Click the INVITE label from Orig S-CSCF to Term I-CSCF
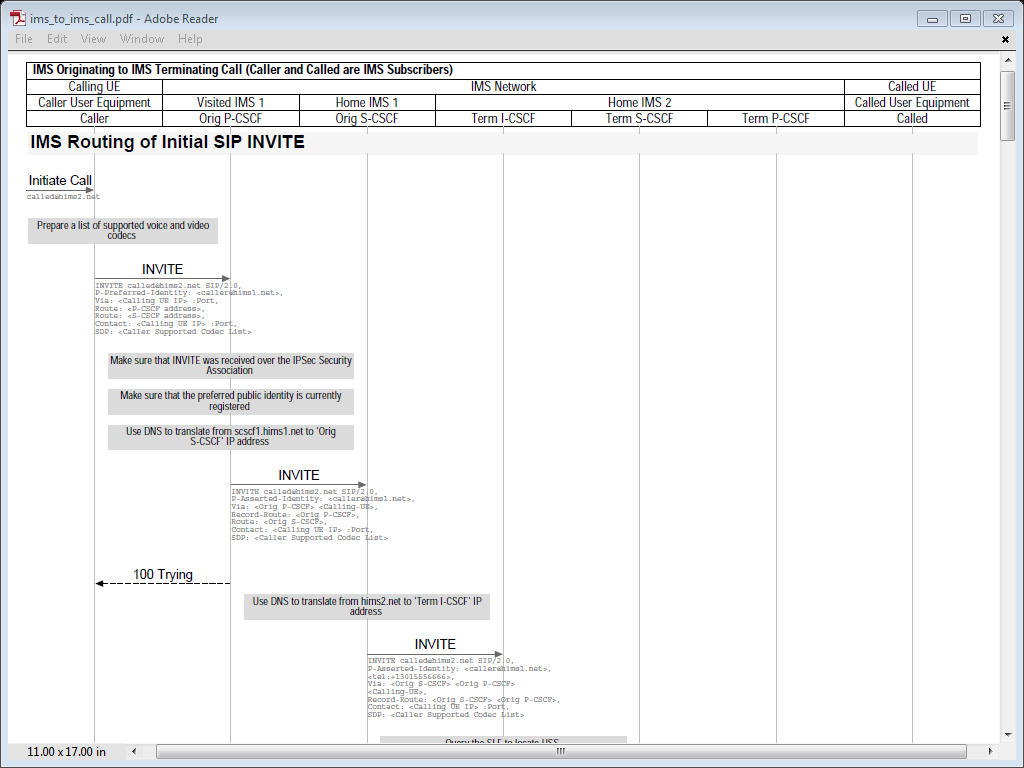 [435, 644]
